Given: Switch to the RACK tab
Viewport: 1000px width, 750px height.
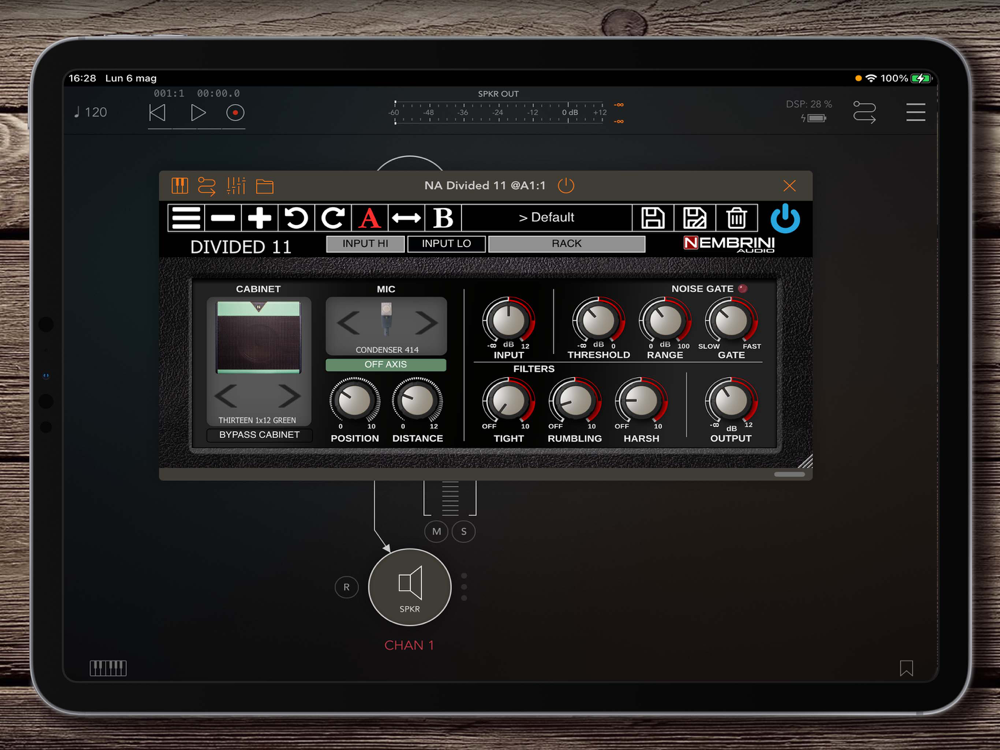Looking at the screenshot, I should point(566,244).
